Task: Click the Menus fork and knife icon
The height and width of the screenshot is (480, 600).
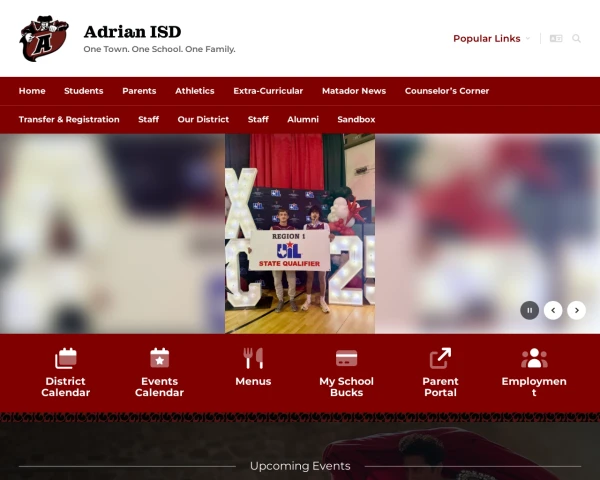Action: tap(253, 358)
